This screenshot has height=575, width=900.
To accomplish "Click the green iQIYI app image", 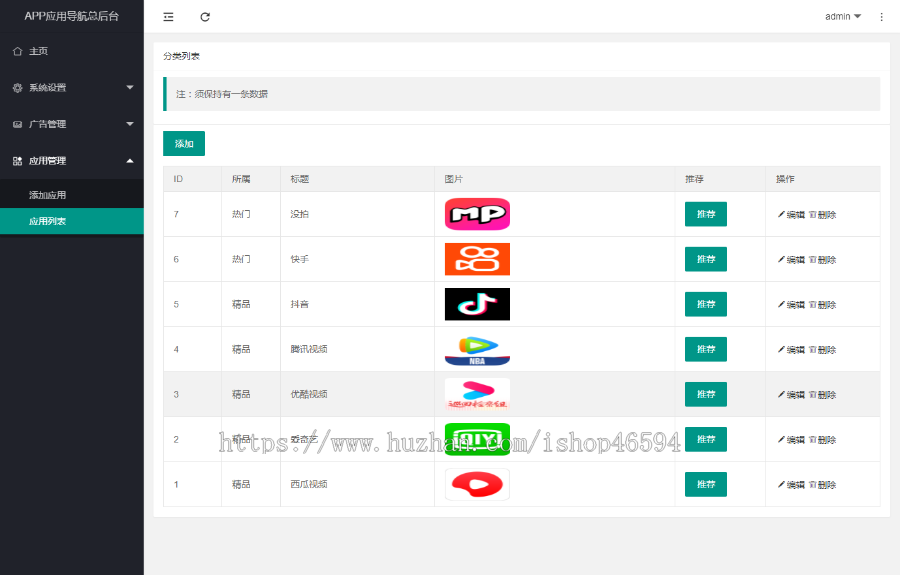I will click(477, 439).
